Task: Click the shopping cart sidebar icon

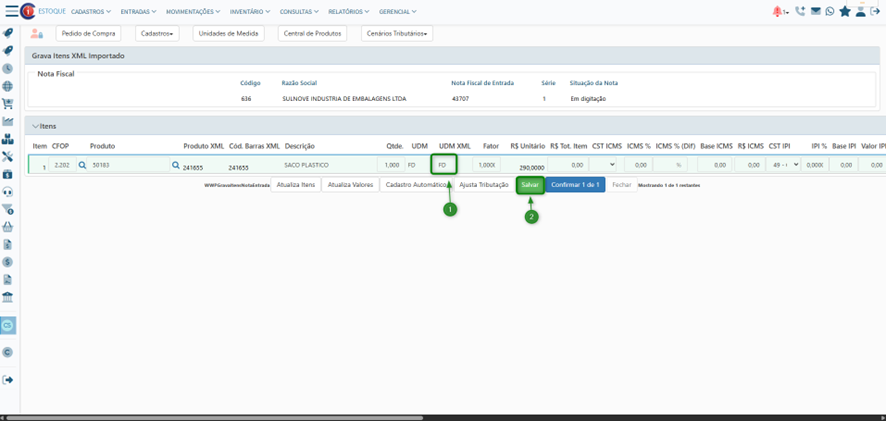Action: 8,104
